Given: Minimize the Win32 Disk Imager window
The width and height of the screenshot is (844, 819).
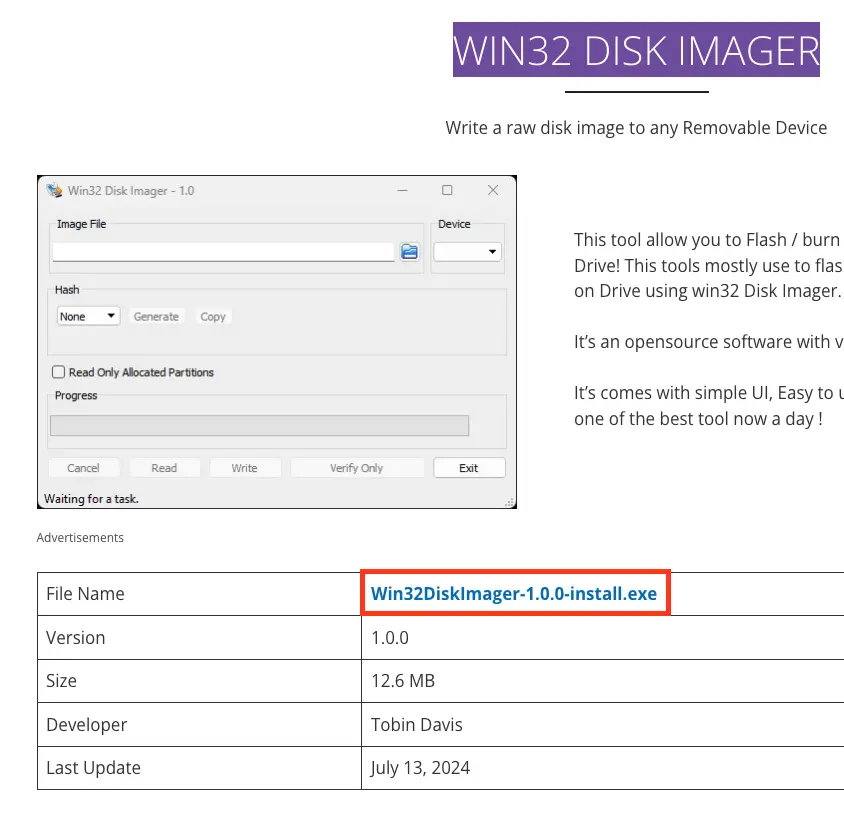Looking at the screenshot, I should tap(403, 190).
